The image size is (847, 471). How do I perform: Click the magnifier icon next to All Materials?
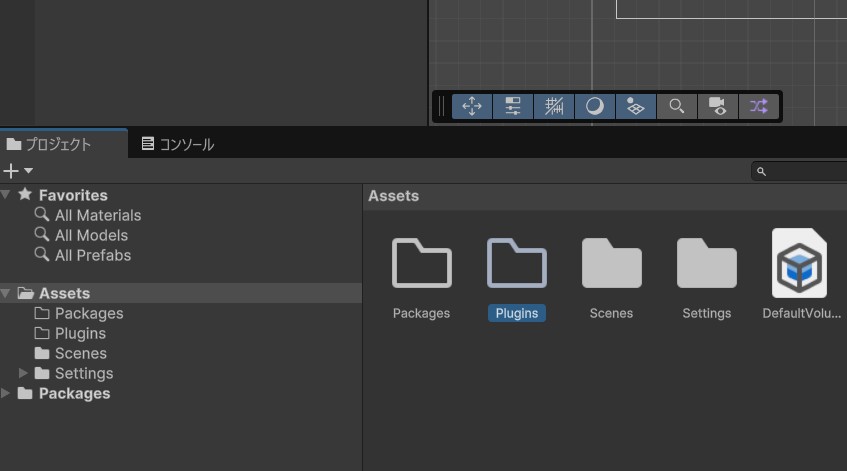[42, 214]
